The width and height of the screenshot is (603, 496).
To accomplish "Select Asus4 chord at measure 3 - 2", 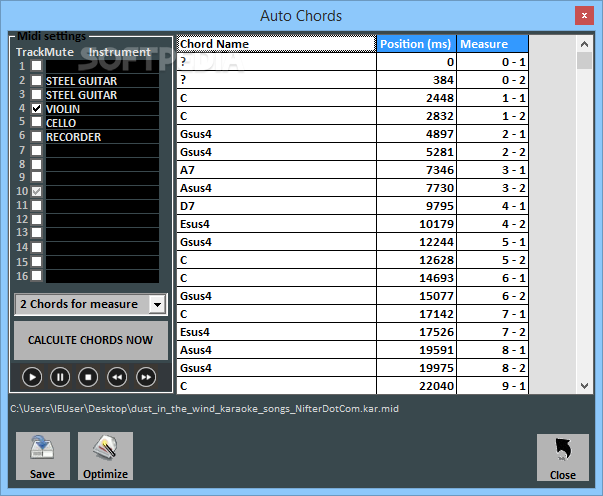I will [276, 188].
